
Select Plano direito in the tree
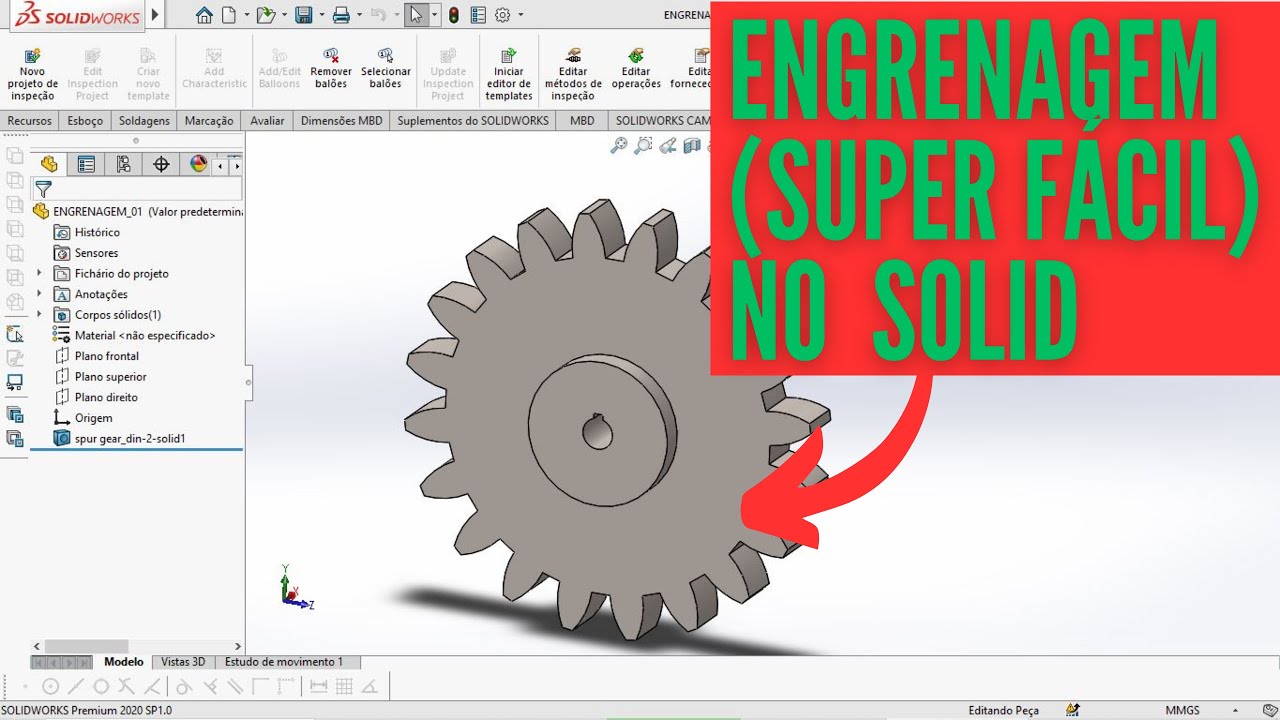point(96,397)
